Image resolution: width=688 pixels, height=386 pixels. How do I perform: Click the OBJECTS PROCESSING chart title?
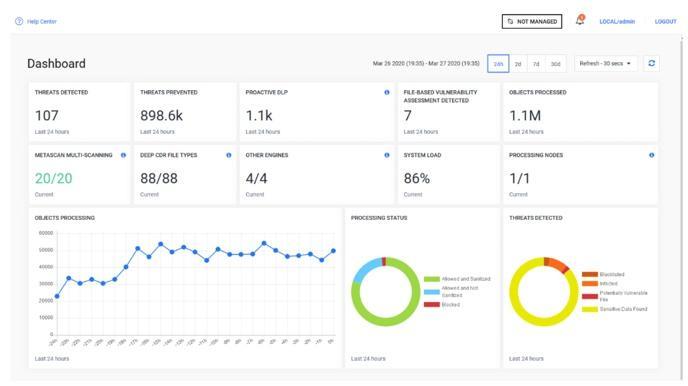(x=64, y=218)
